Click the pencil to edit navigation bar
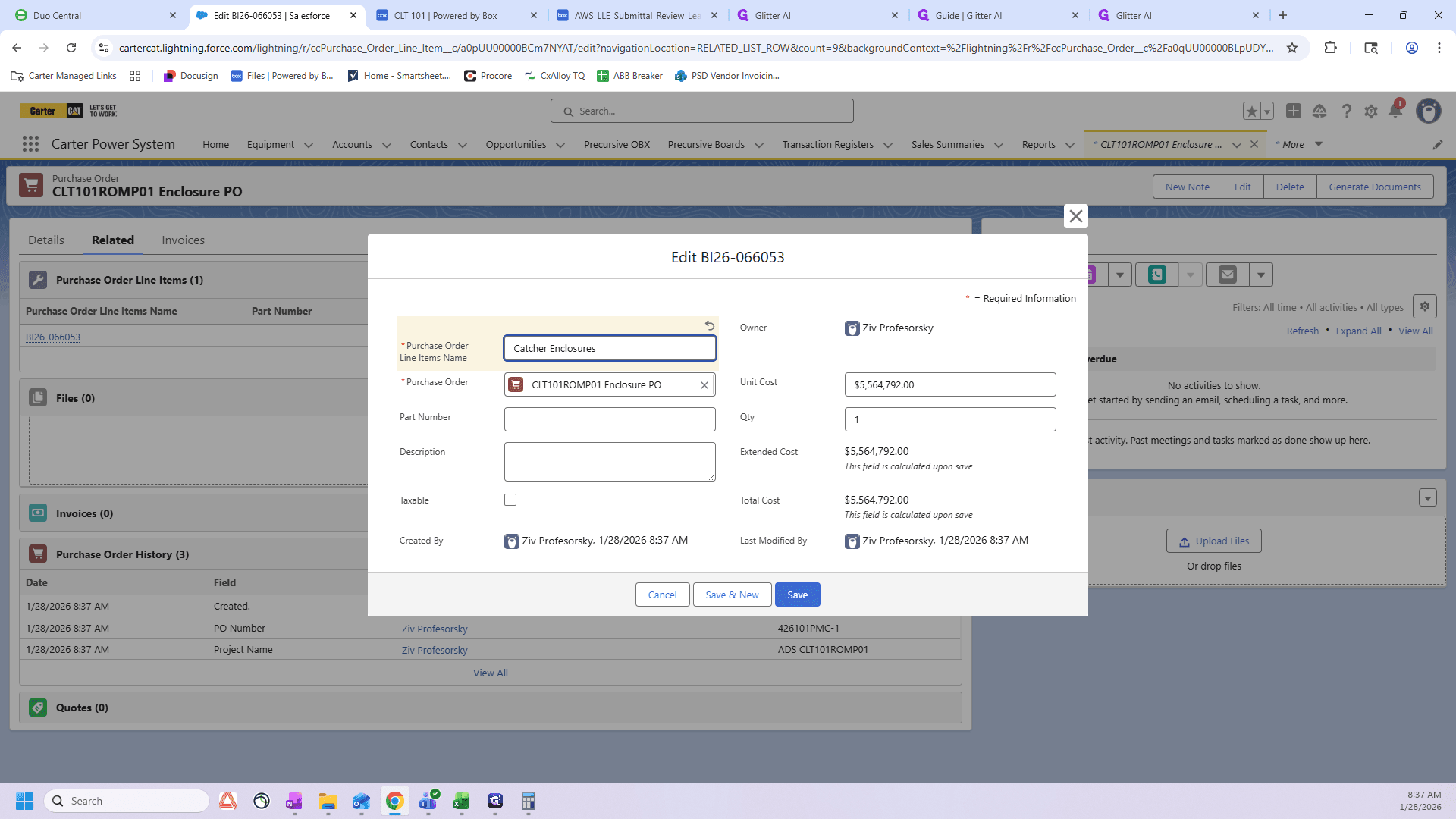The image size is (1456, 819). point(1438,145)
